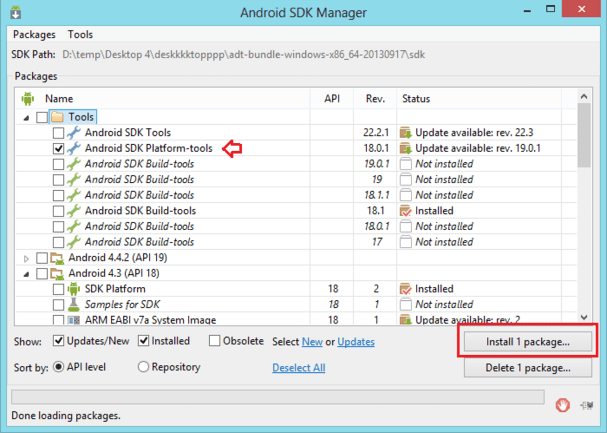Viewport: 607px width, 433px height.
Task: Enable the Obsolete checkbox
Action: point(215,342)
